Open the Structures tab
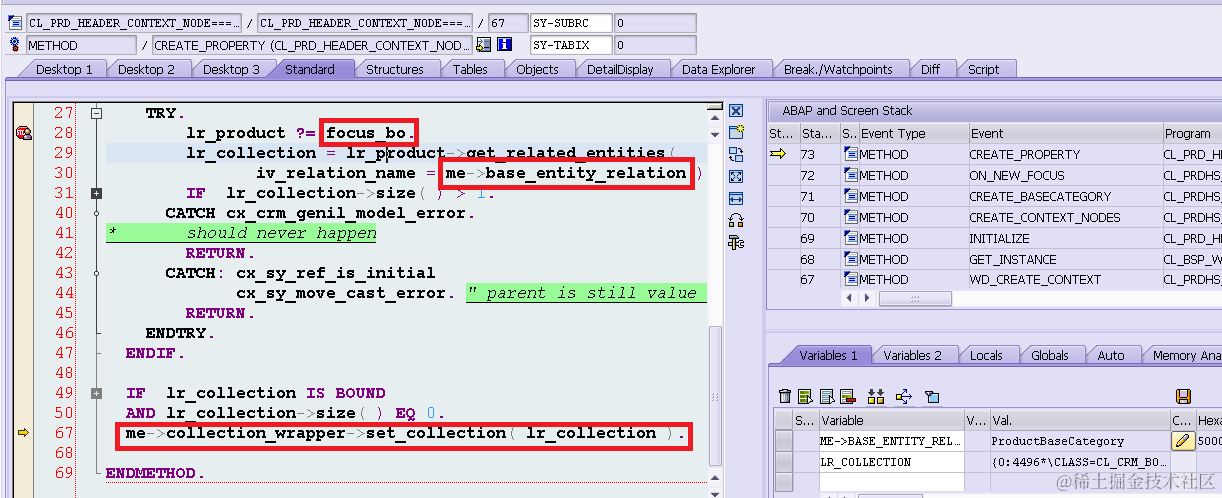The height and width of the screenshot is (498, 1222). [x=395, y=69]
